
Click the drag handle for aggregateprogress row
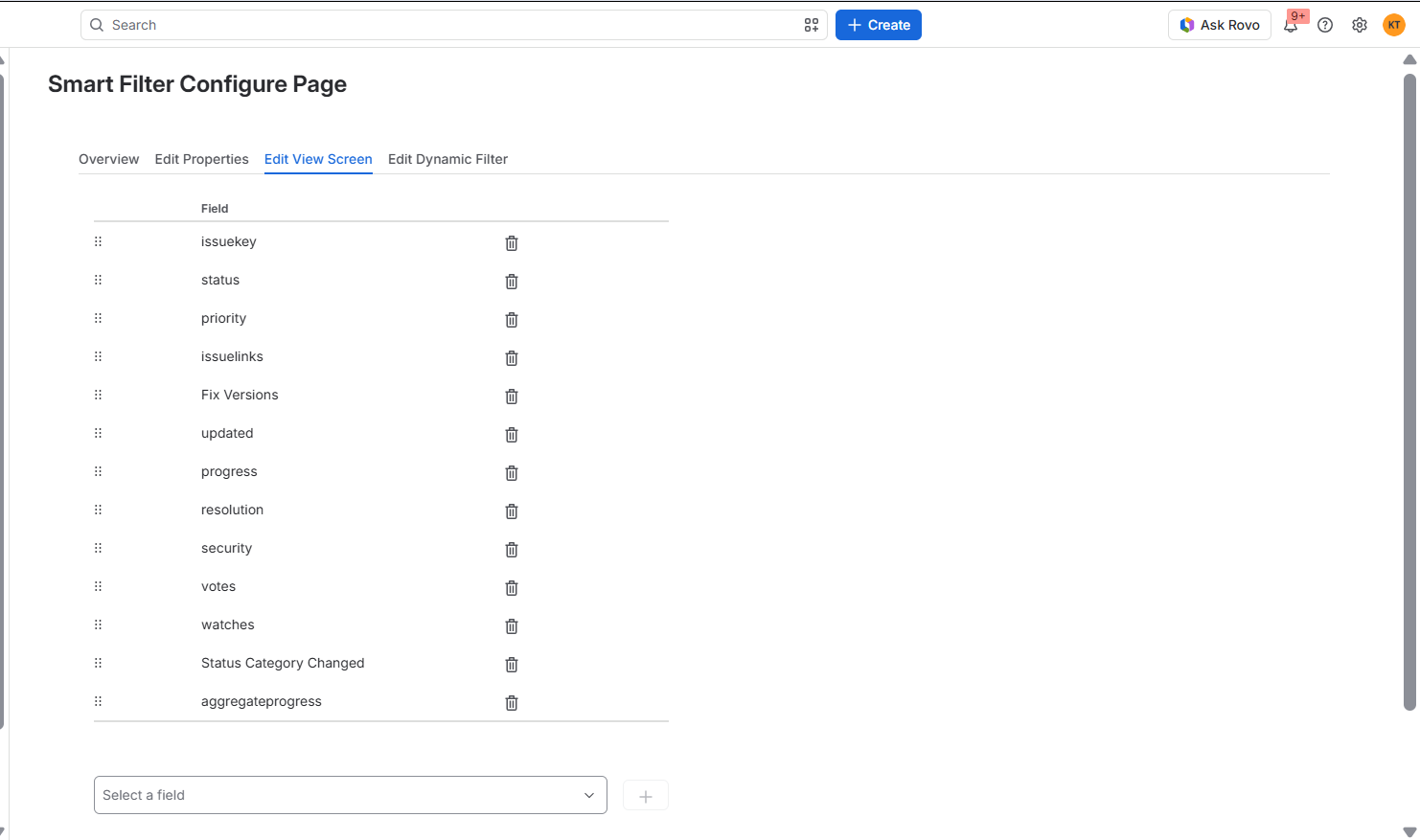pyautogui.click(x=98, y=701)
